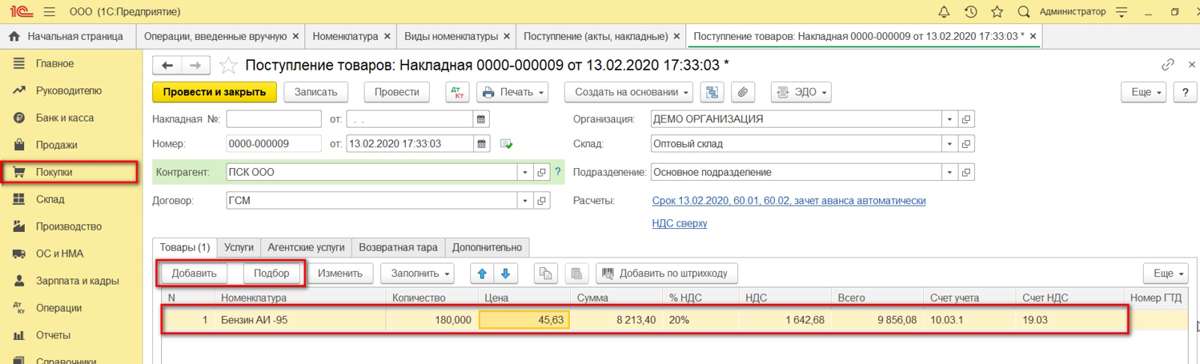Open the main hamburger menu

pyautogui.click(x=50, y=11)
